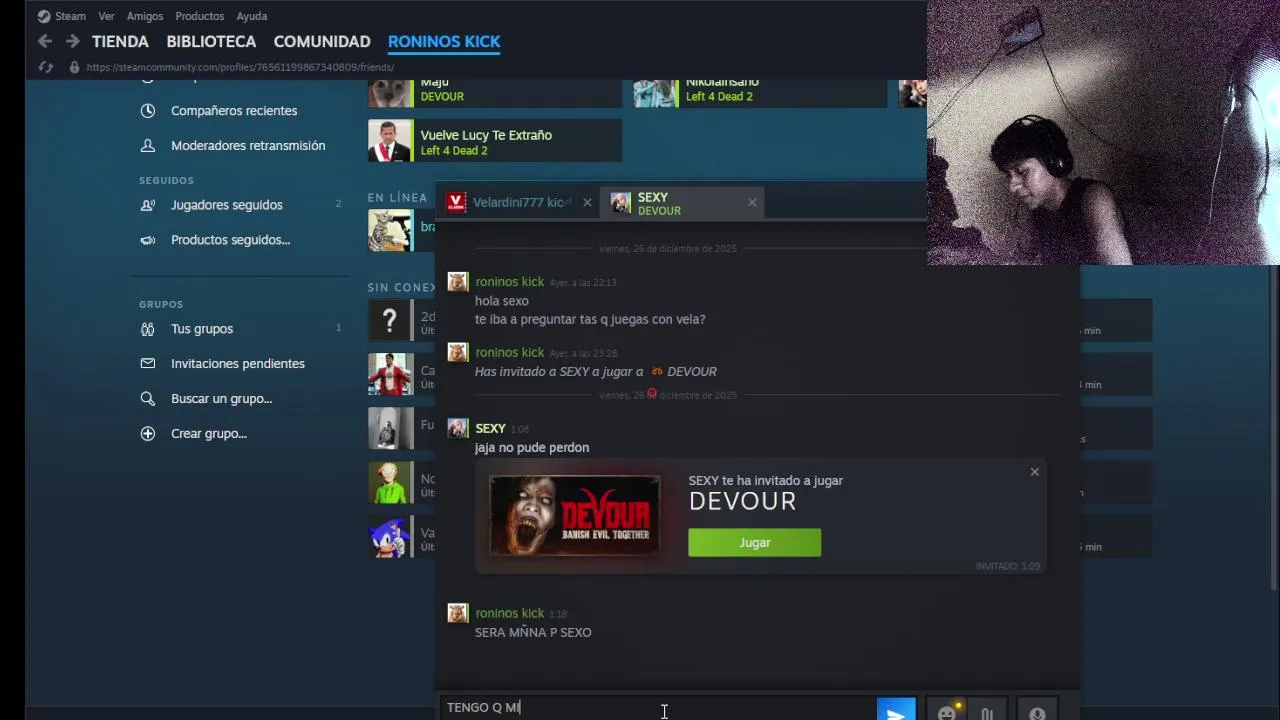Dismiss the DEVOUR invitation card
This screenshot has width=1280, height=720.
click(x=1035, y=472)
